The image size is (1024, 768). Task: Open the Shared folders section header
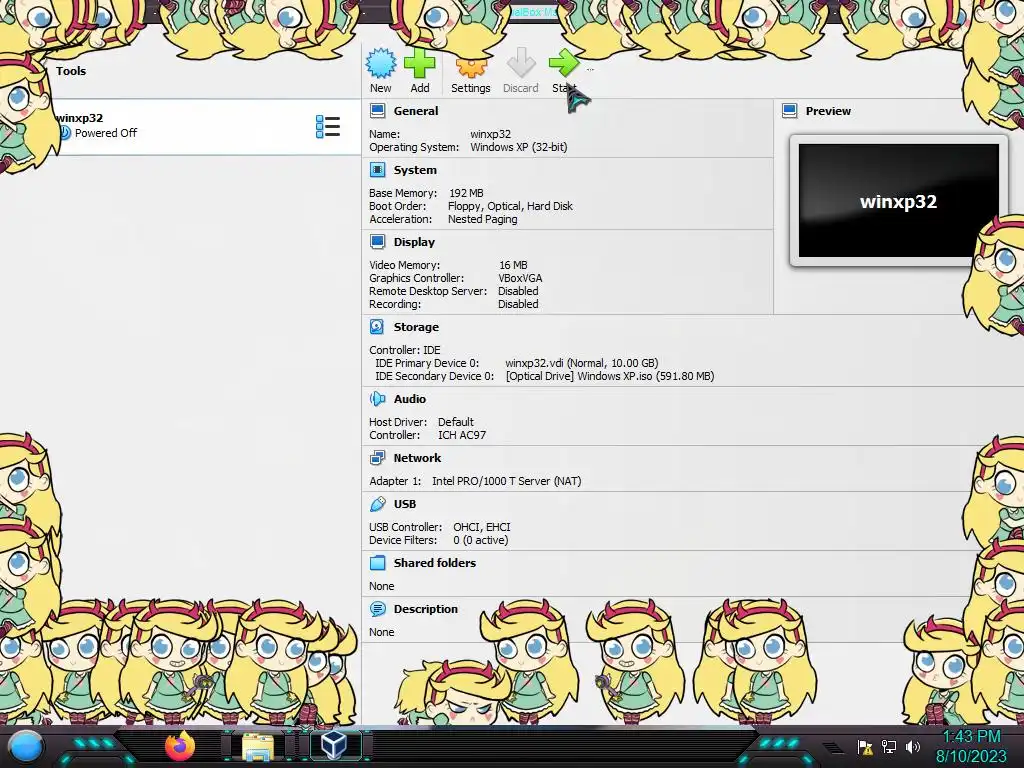click(x=434, y=563)
